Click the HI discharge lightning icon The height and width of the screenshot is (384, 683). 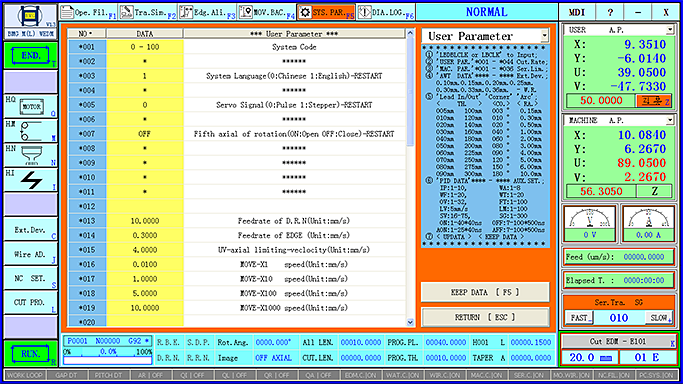[x=30, y=180]
